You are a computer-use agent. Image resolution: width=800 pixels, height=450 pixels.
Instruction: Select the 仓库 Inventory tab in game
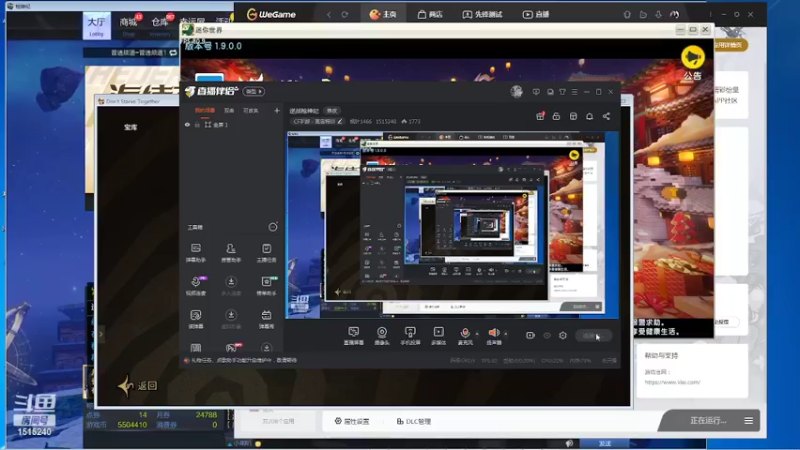160,26
